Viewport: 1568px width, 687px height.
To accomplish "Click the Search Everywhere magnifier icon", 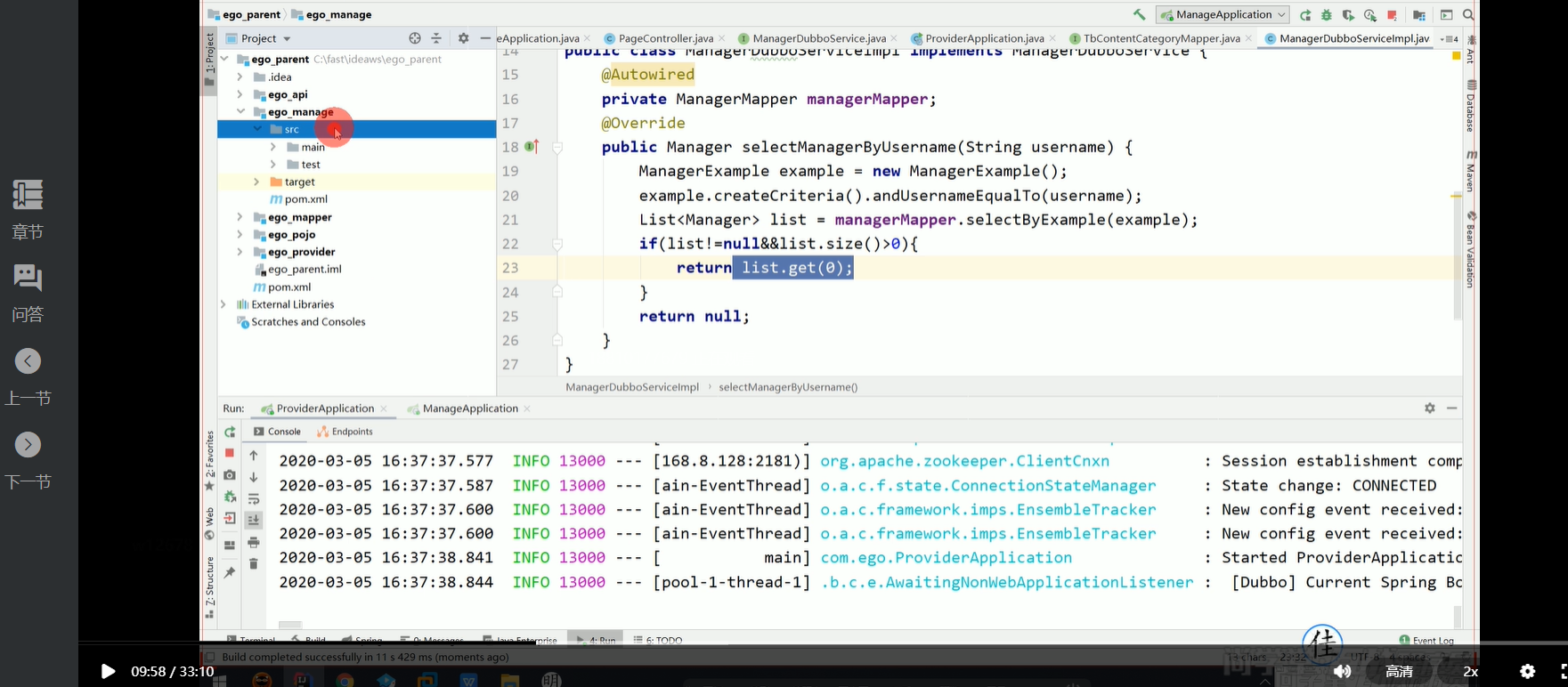I will (1468, 15).
